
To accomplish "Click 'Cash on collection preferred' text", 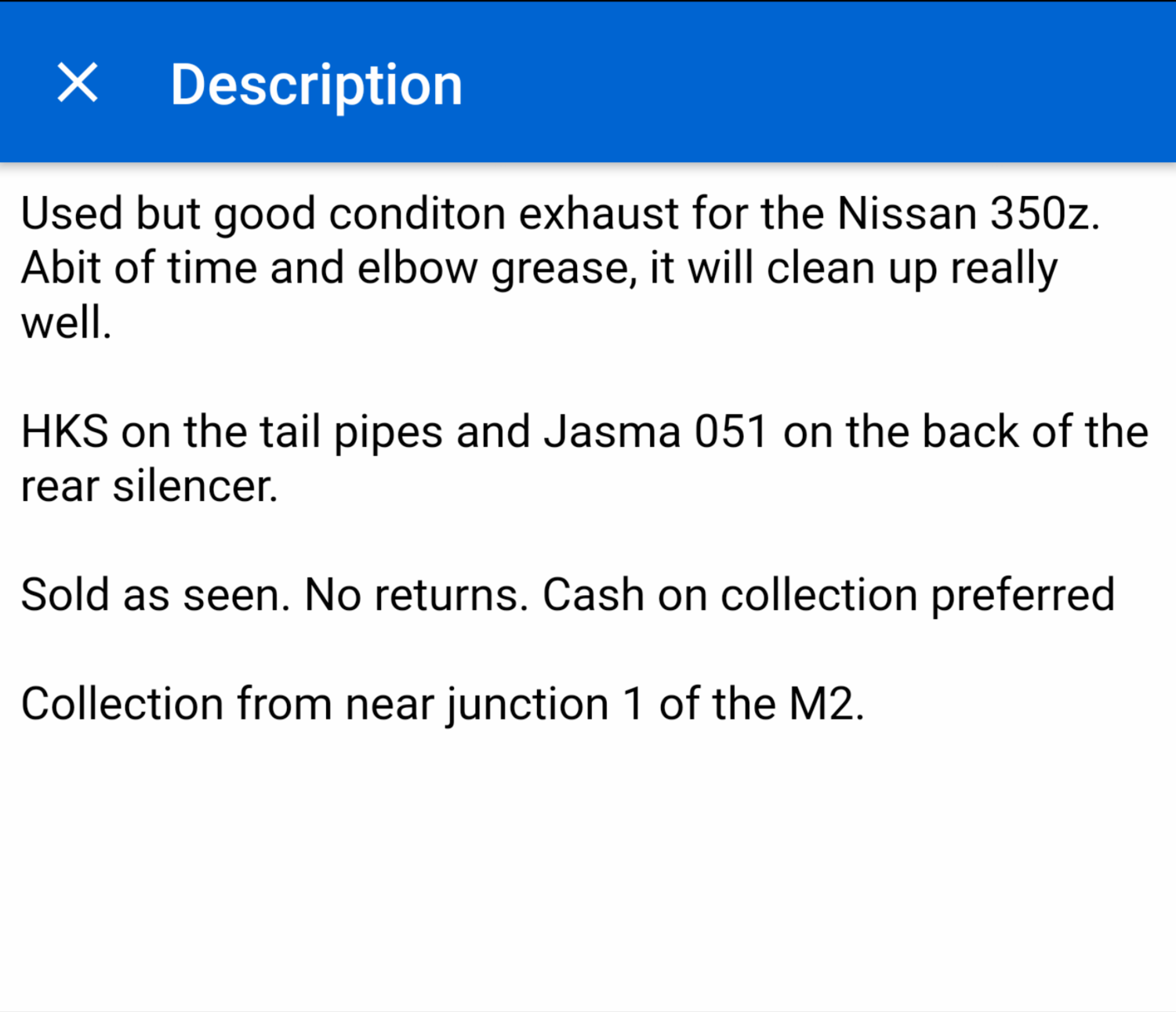I will pos(828,595).
